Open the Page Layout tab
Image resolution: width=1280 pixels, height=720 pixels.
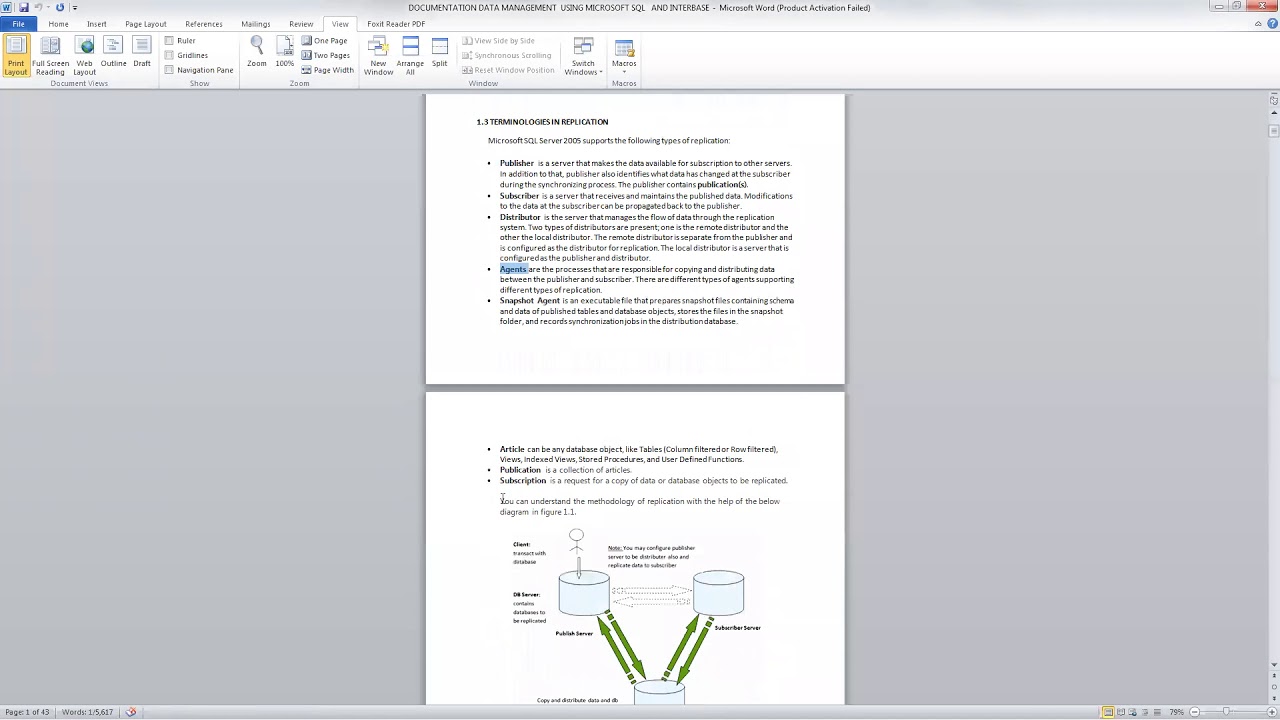click(x=146, y=24)
